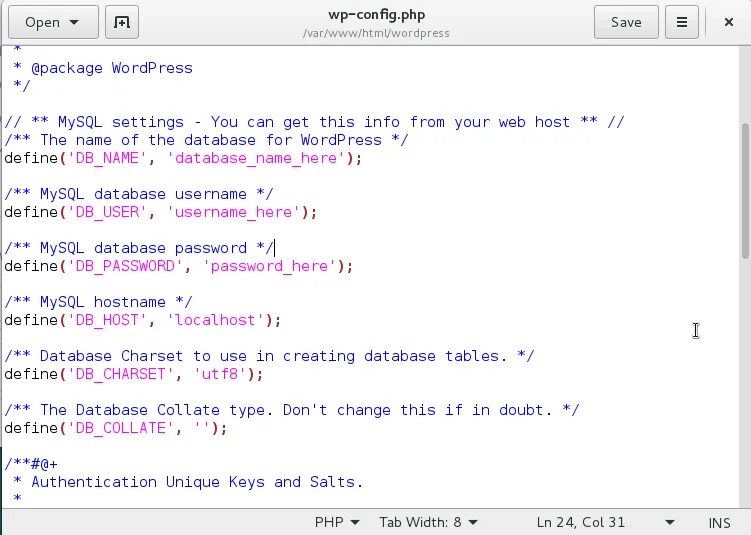Screen dimensions: 751x535
Task: Click the 'password_here' value
Action: (269, 266)
